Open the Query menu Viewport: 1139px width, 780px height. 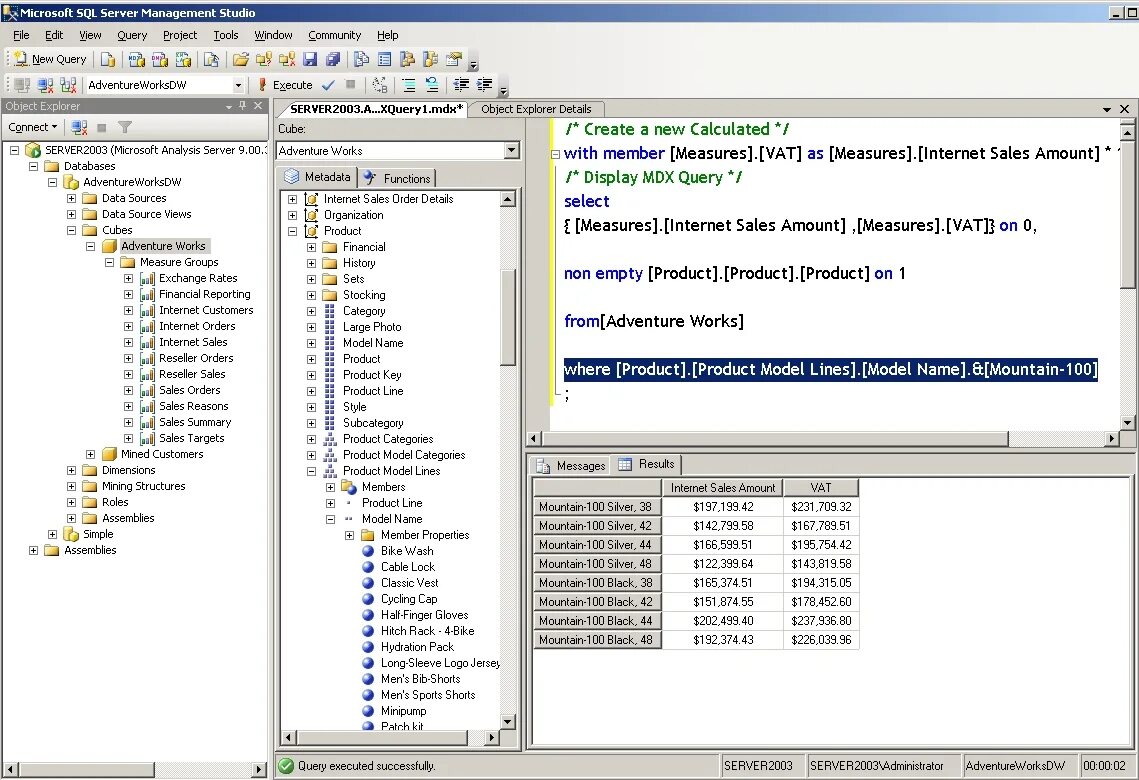[x=131, y=35]
